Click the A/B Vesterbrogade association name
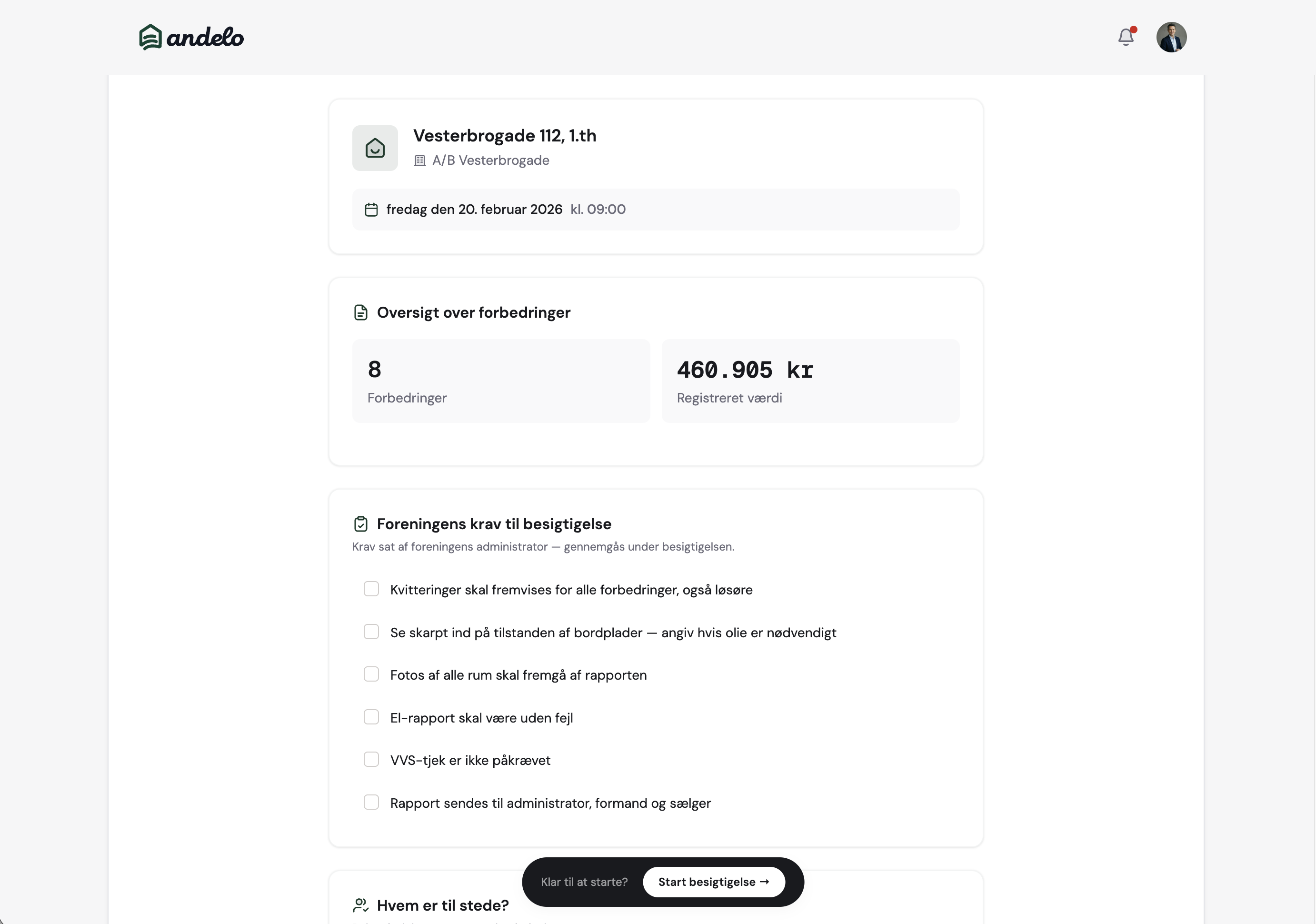 pos(490,161)
